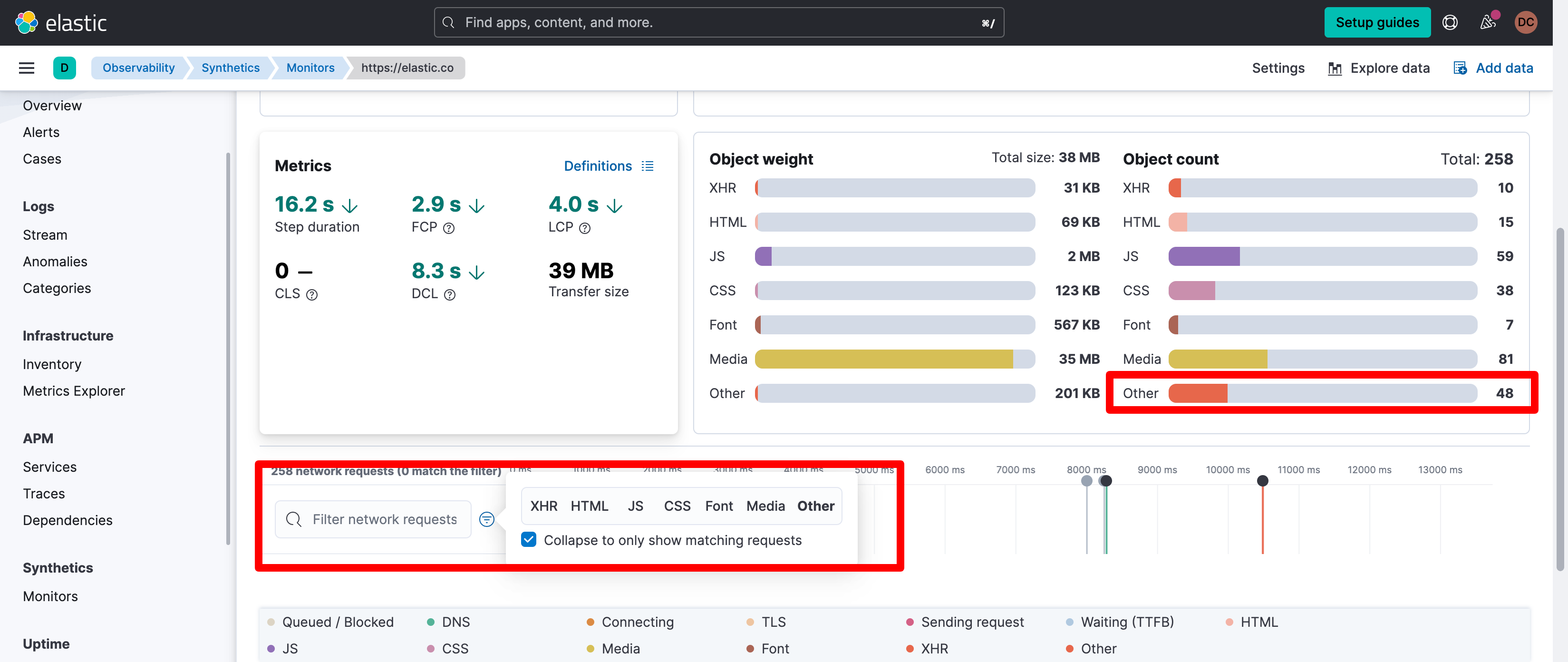
Task: Uncheck Collapse to only show matching requests
Action: click(x=528, y=540)
